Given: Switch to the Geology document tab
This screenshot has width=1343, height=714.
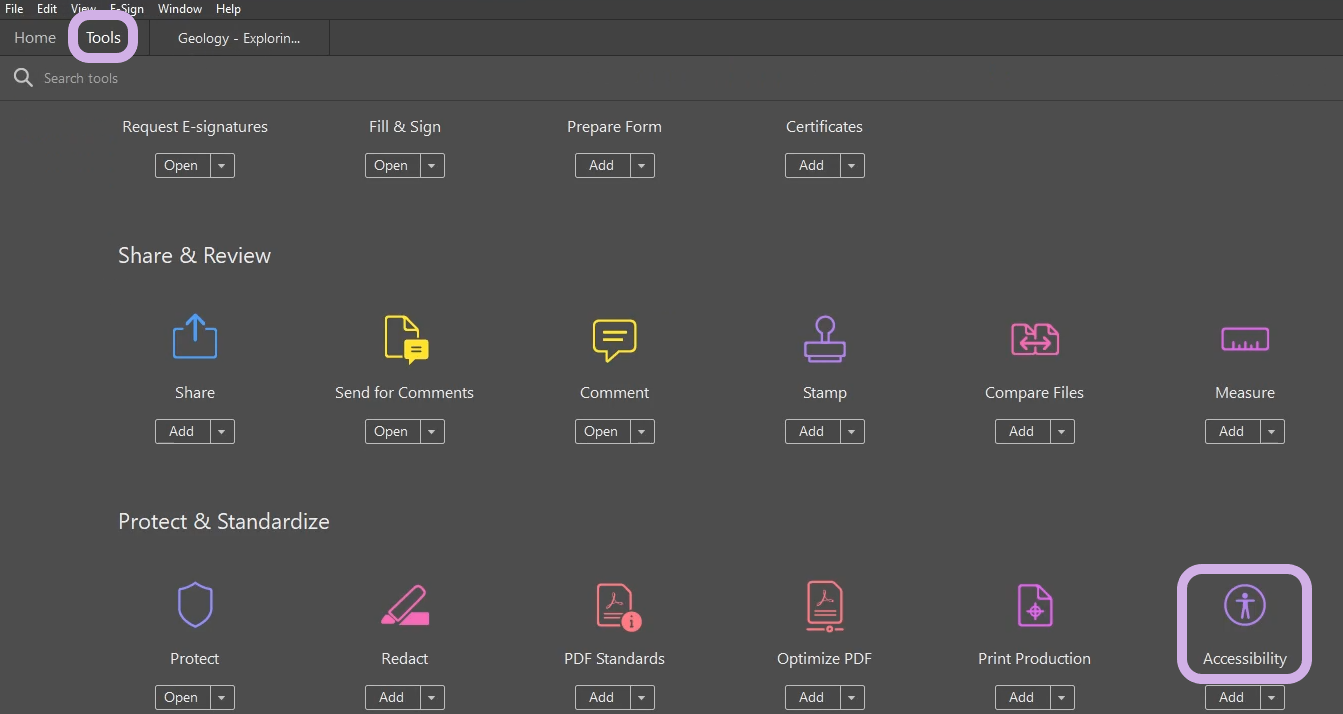Looking at the screenshot, I should point(239,38).
